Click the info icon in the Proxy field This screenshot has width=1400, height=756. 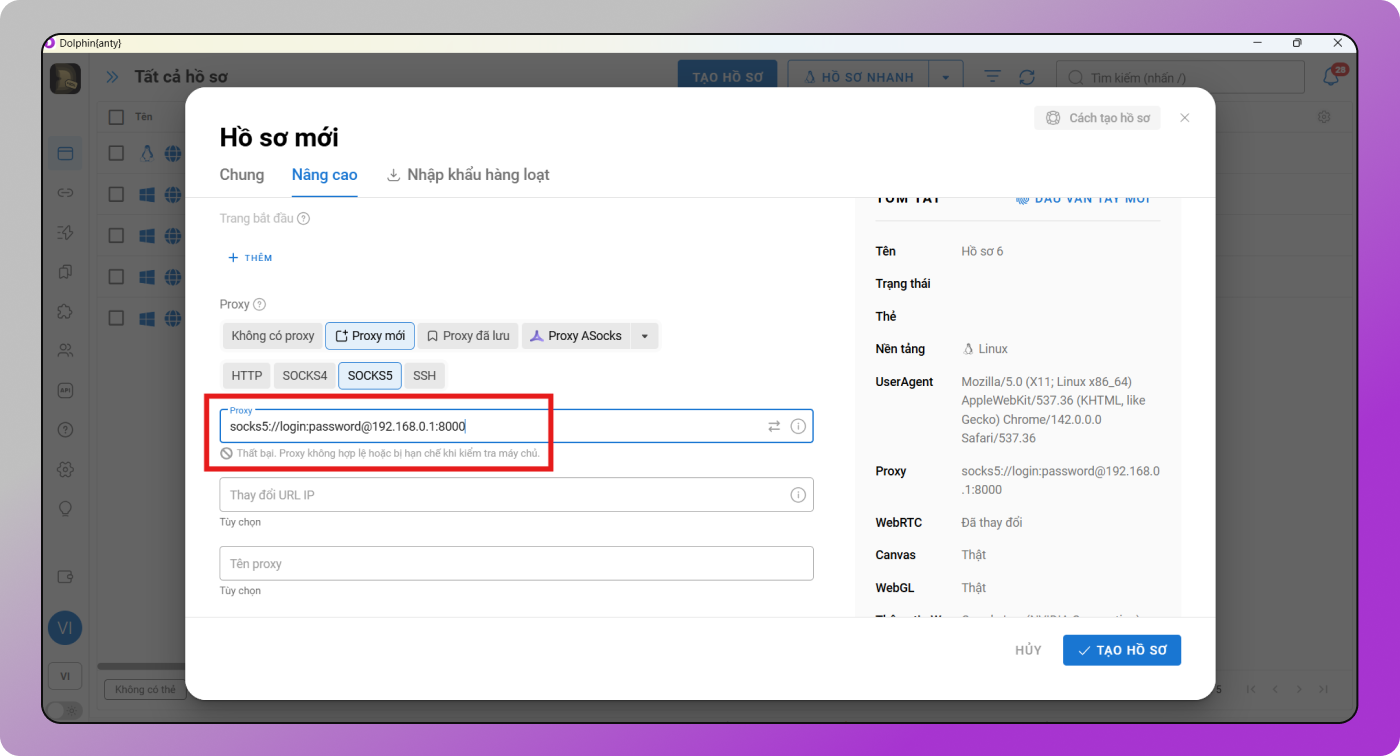(x=798, y=426)
